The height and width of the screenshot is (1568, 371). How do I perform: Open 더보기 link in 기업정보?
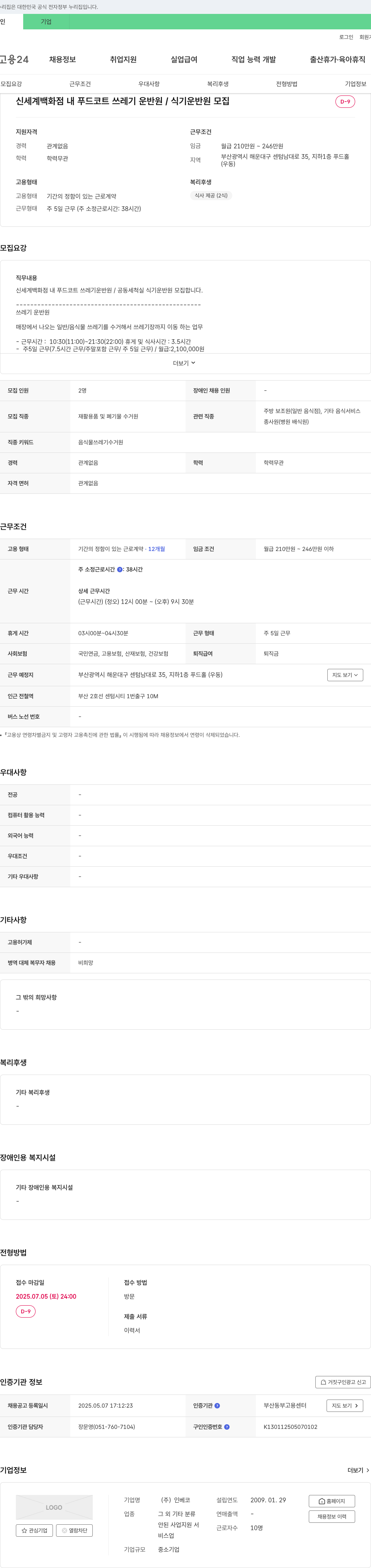358,1471
